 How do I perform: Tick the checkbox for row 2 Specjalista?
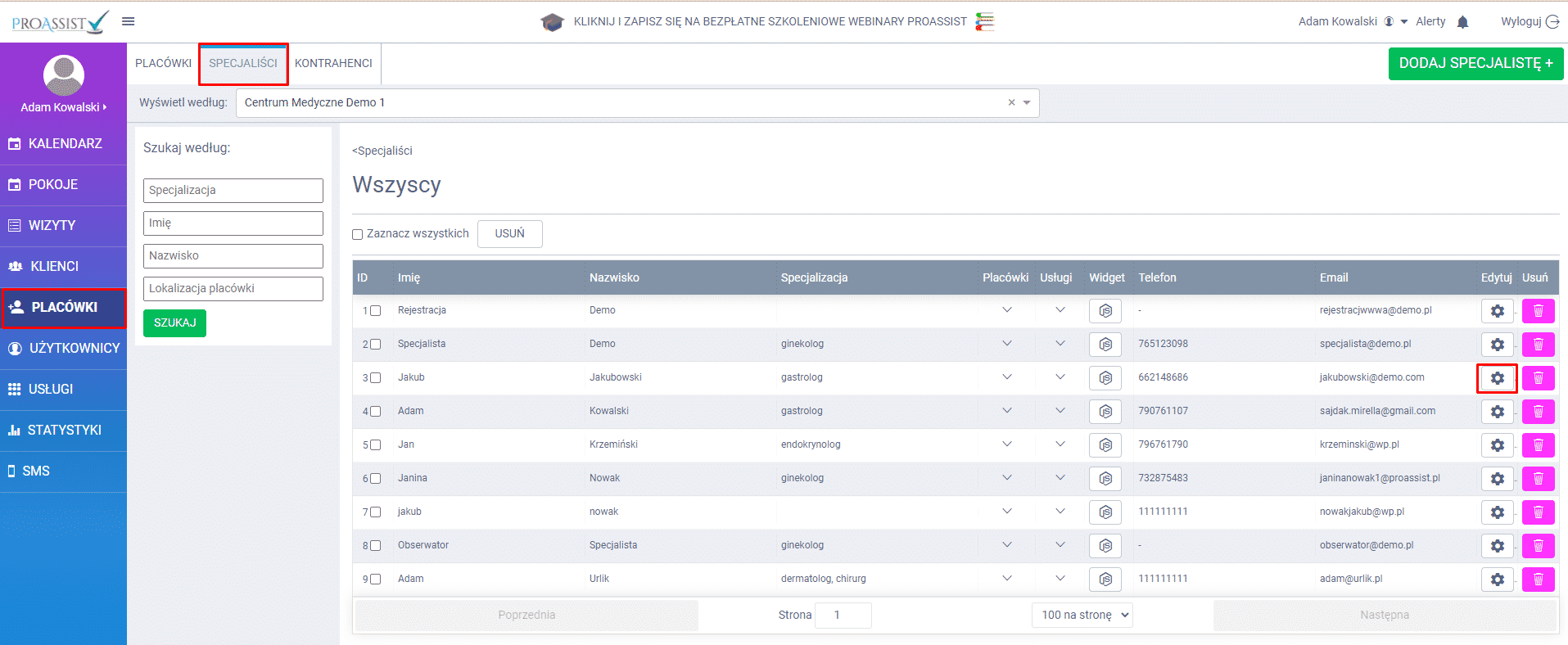[376, 345]
